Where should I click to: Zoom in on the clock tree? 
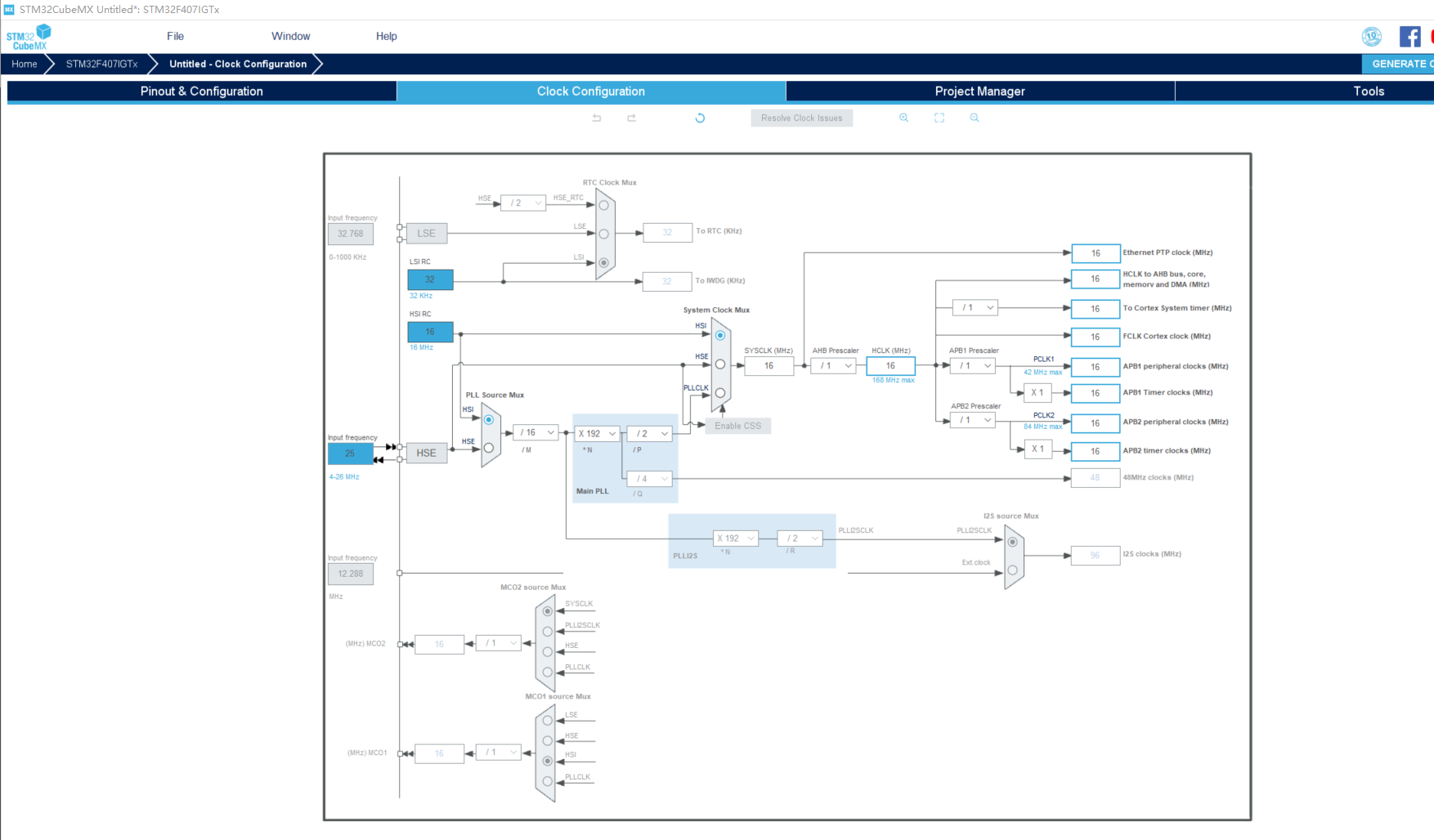(x=903, y=118)
